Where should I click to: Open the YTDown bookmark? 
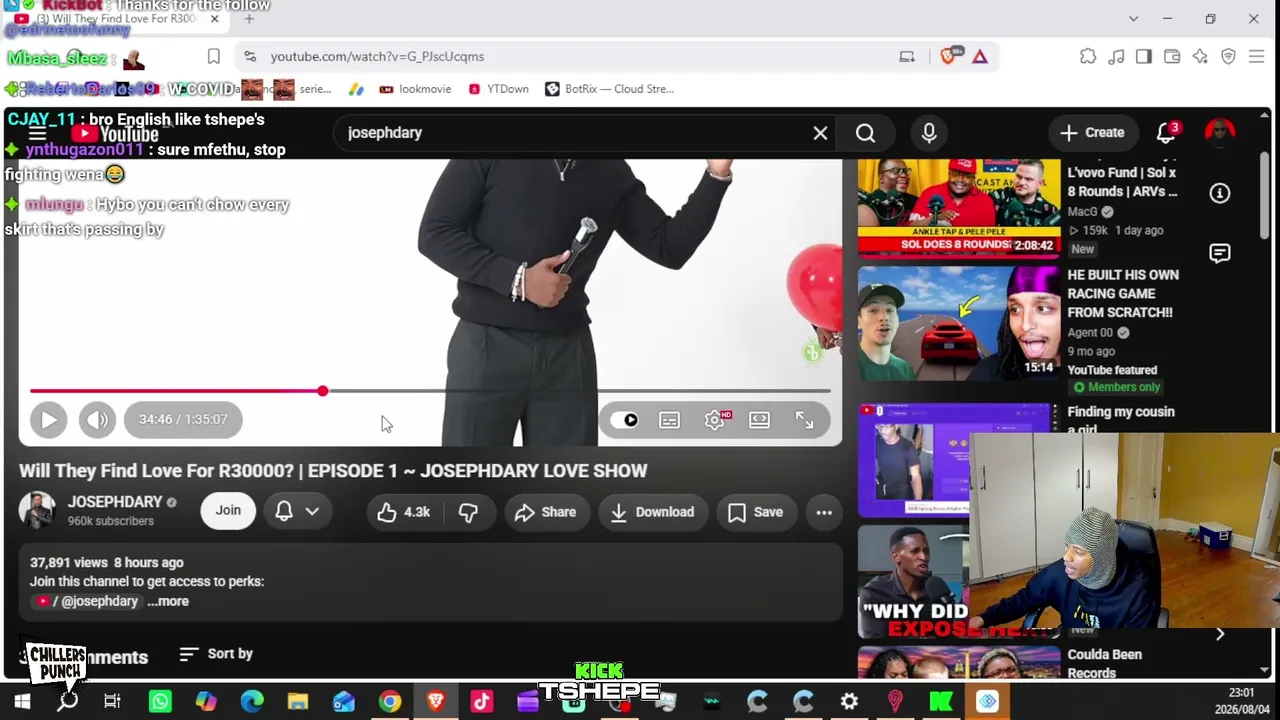point(498,89)
